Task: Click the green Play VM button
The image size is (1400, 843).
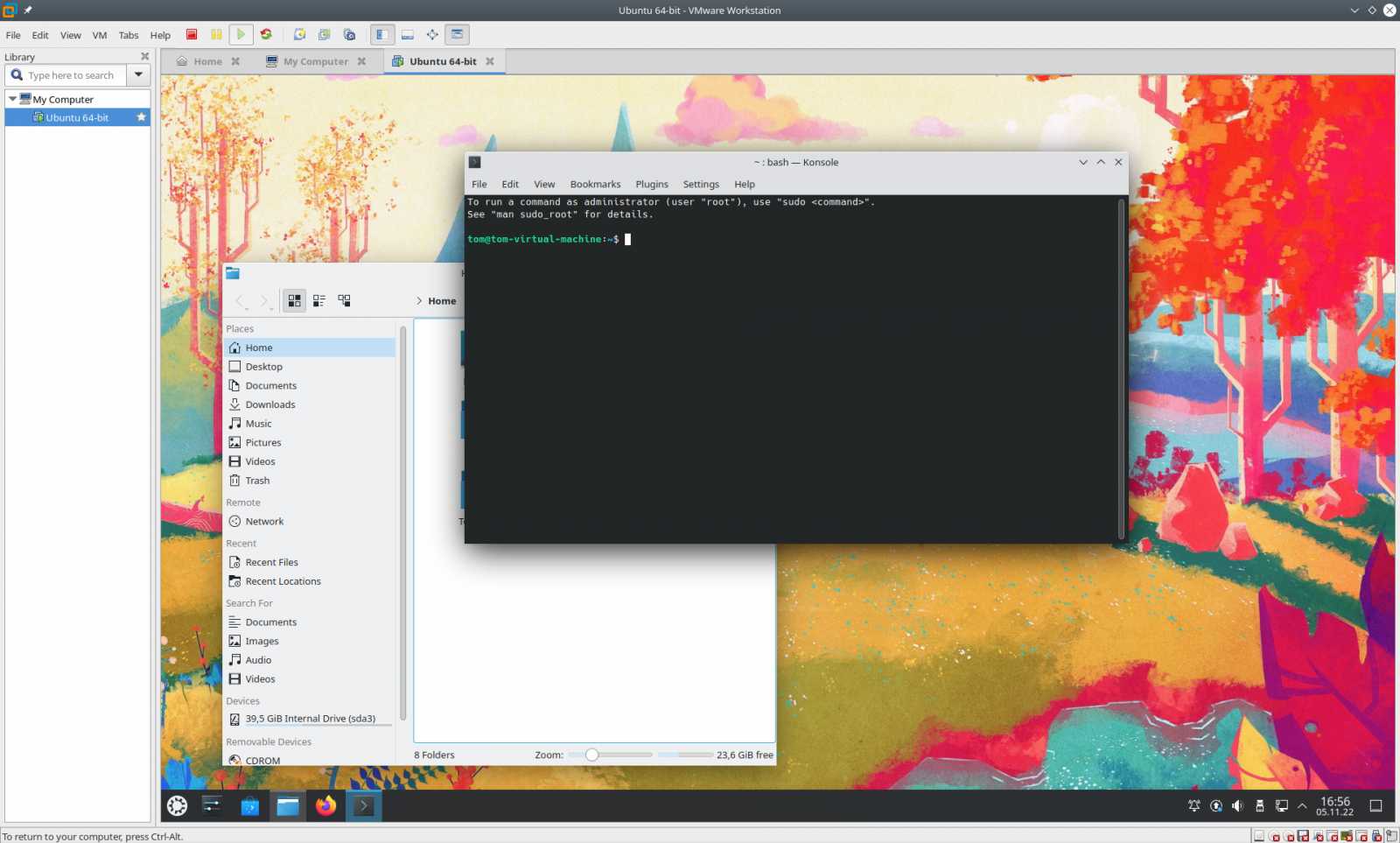Action: 241,35
